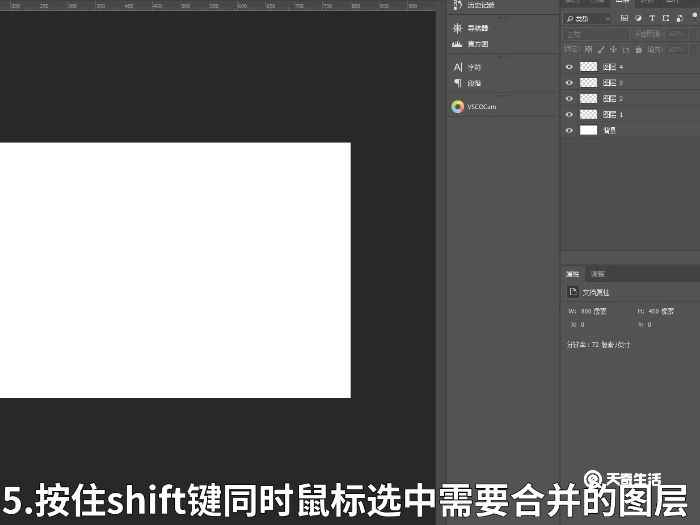
Task: Hide layer 图层 3 with eye icon
Action: pyautogui.click(x=569, y=83)
